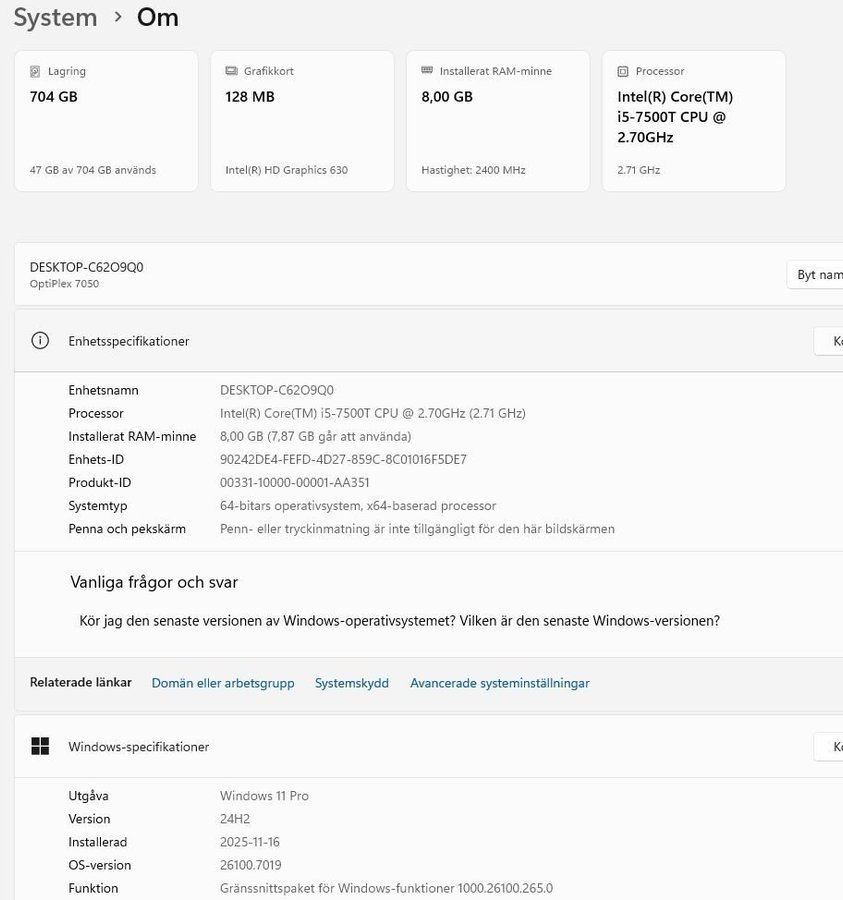Screen dimensions: 843x900
Task: Click the Windows logo next to Windows-specifikationer
Action: point(40,746)
